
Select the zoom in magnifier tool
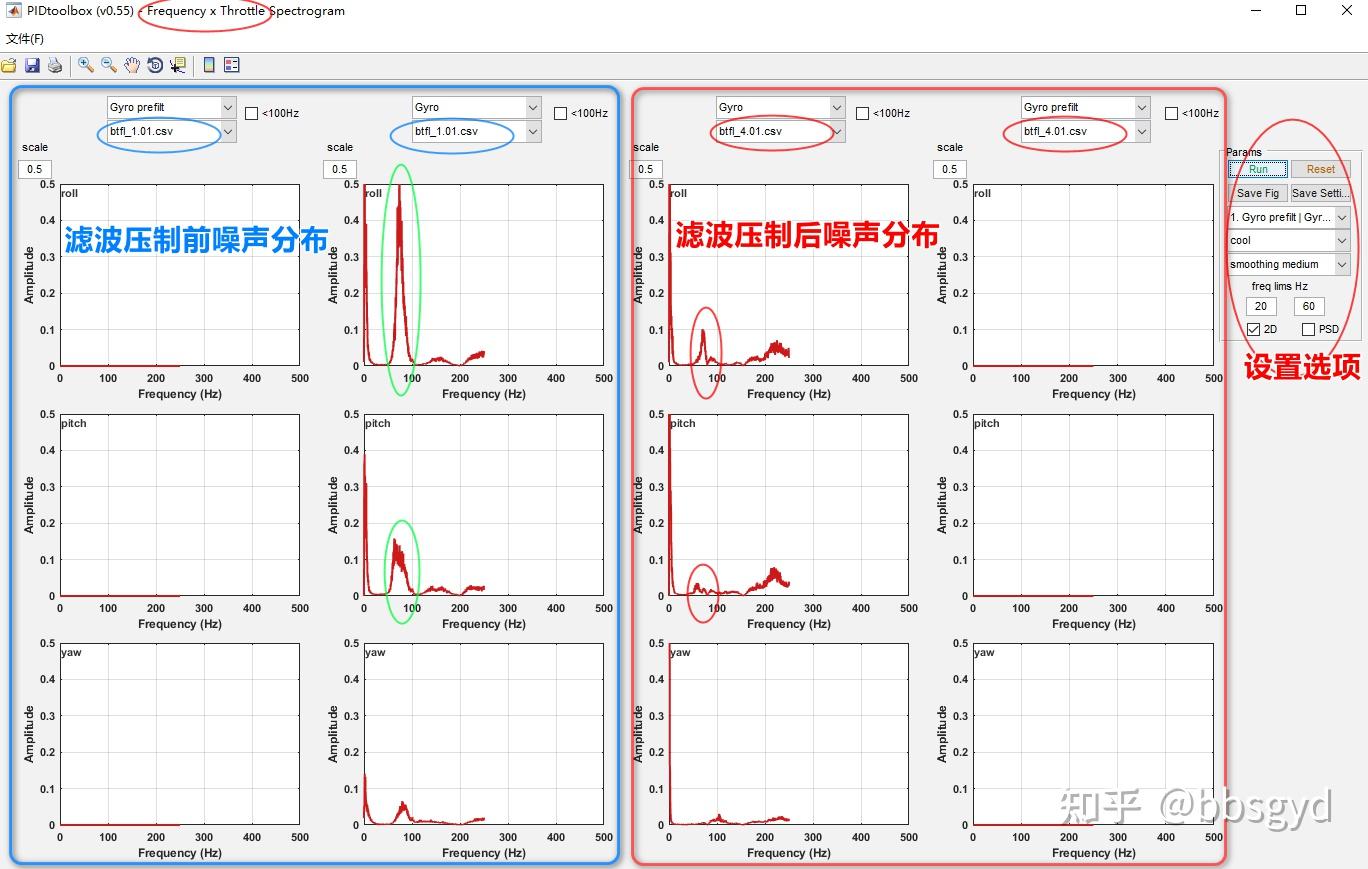point(86,65)
